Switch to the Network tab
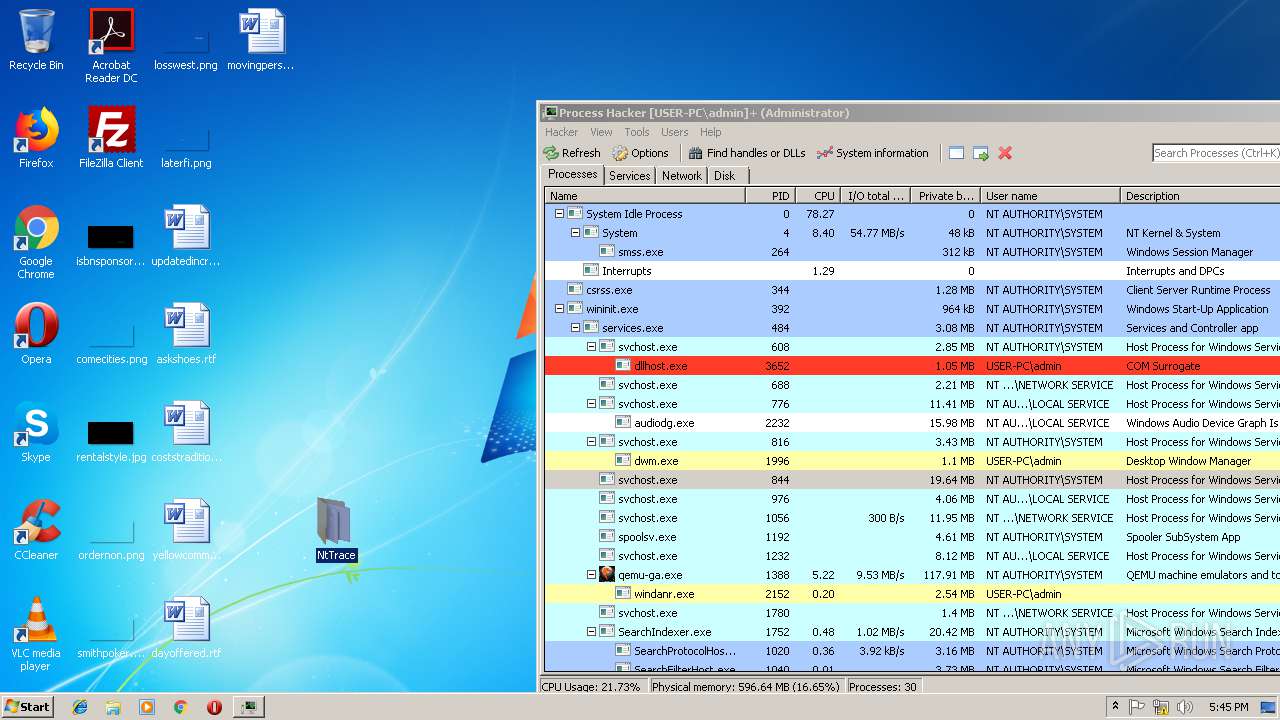The image size is (1280, 720). point(682,176)
